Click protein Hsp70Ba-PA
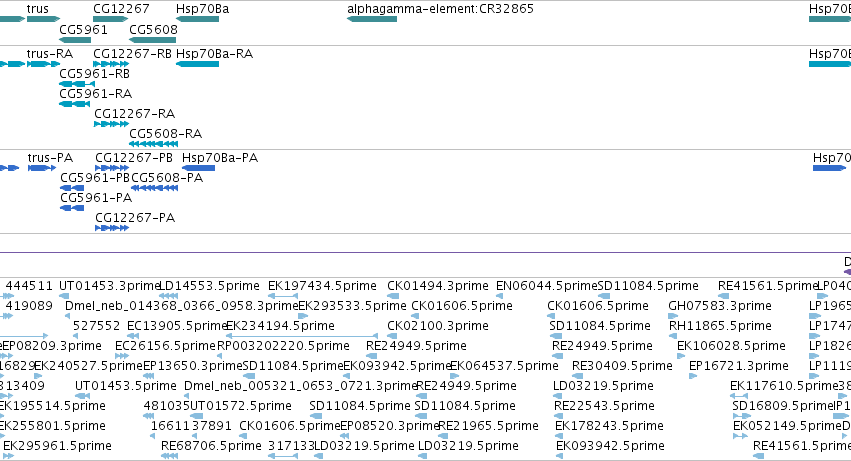Screen dimensions: 851x461 pyautogui.click(x=220, y=158)
